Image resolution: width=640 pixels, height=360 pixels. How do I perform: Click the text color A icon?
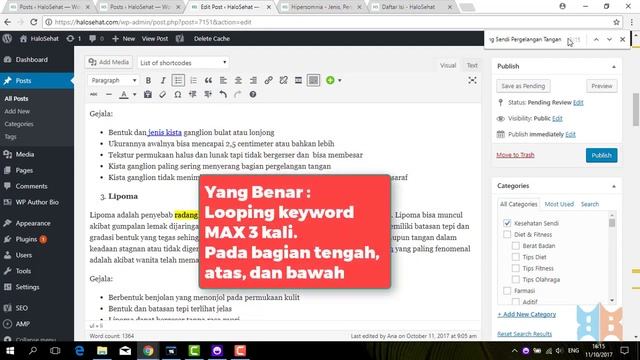124,94
